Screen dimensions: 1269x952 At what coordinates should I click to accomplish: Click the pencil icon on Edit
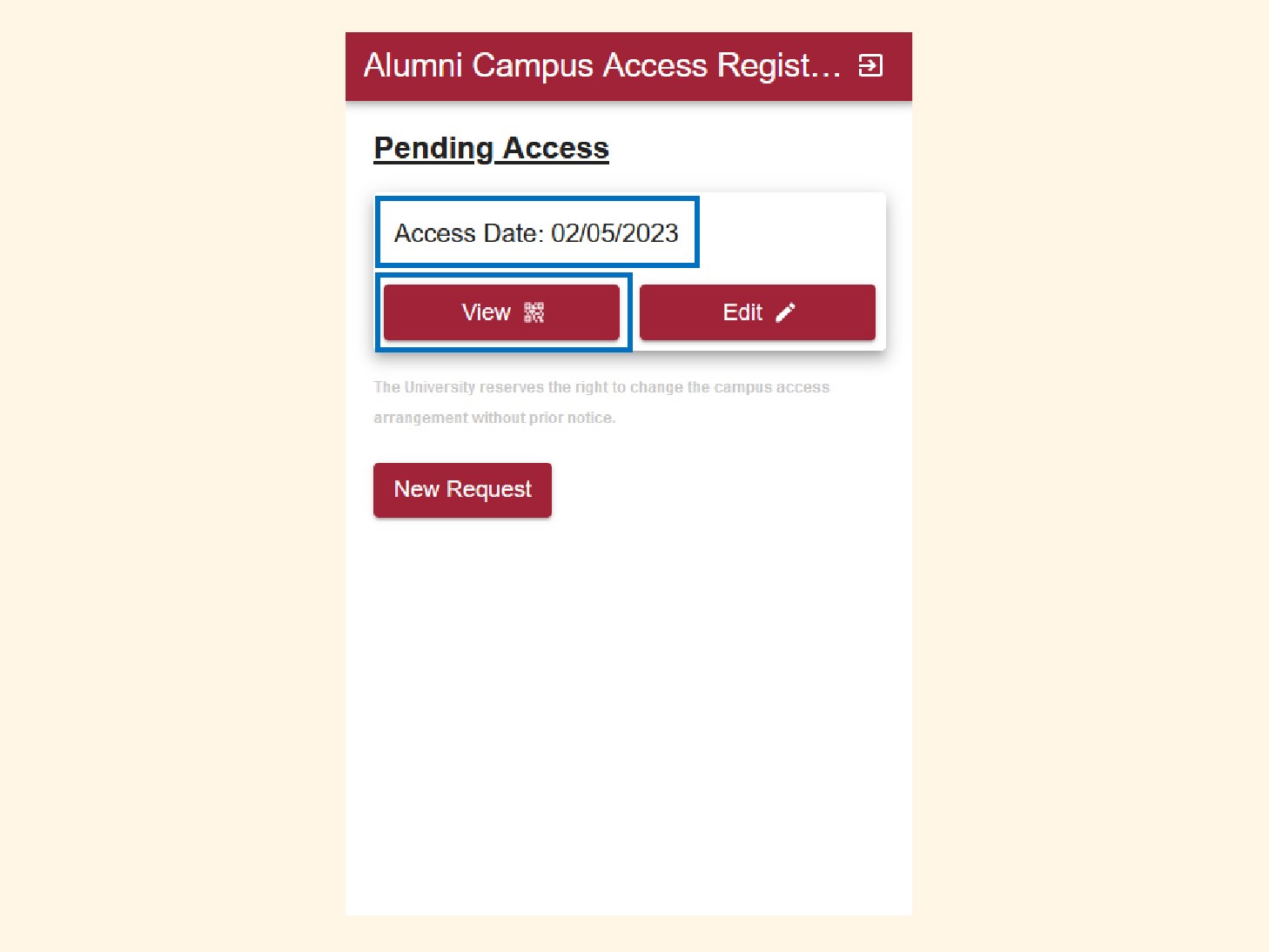(785, 312)
